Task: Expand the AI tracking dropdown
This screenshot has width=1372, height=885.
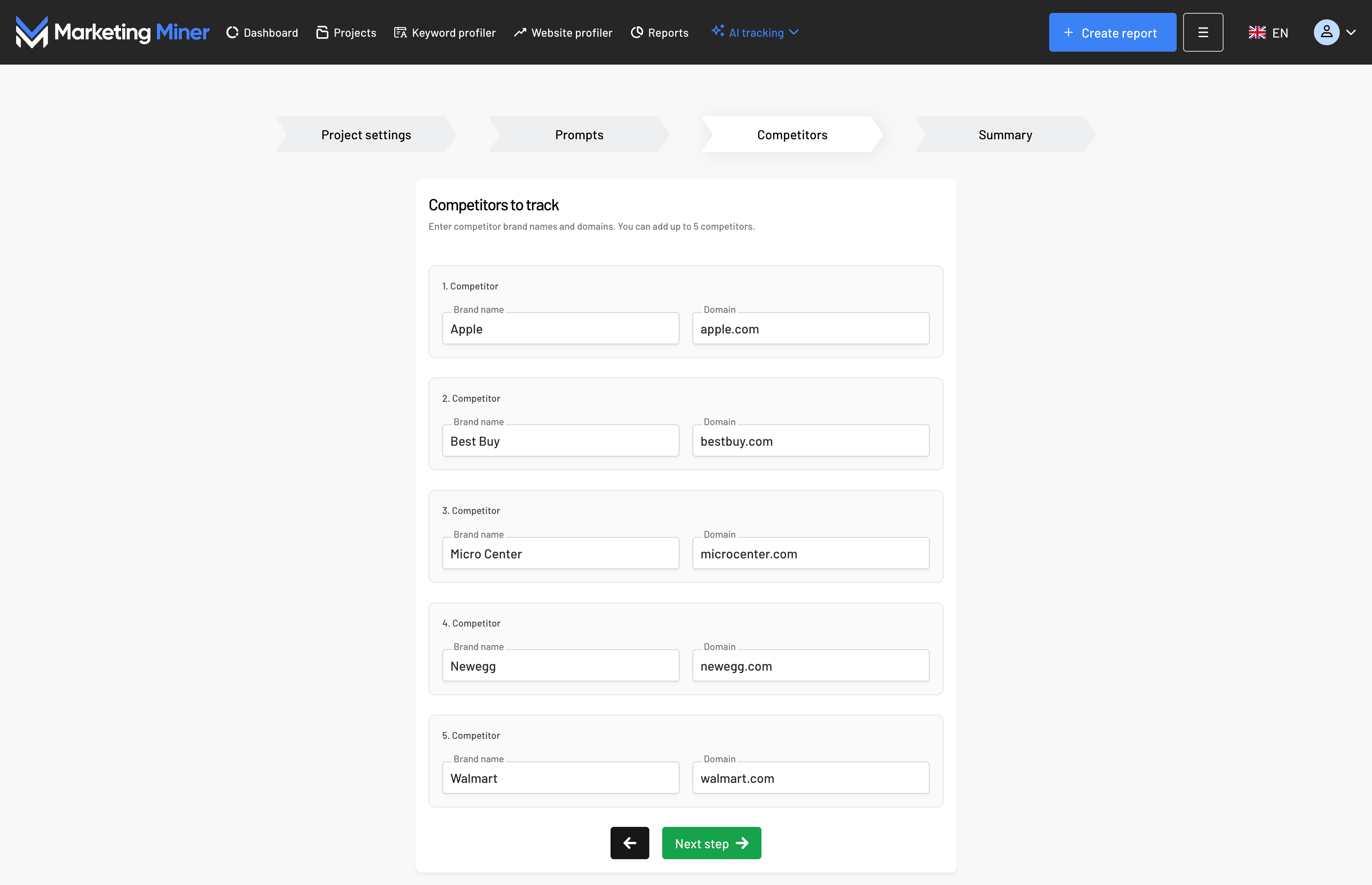Action: (x=755, y=33)
